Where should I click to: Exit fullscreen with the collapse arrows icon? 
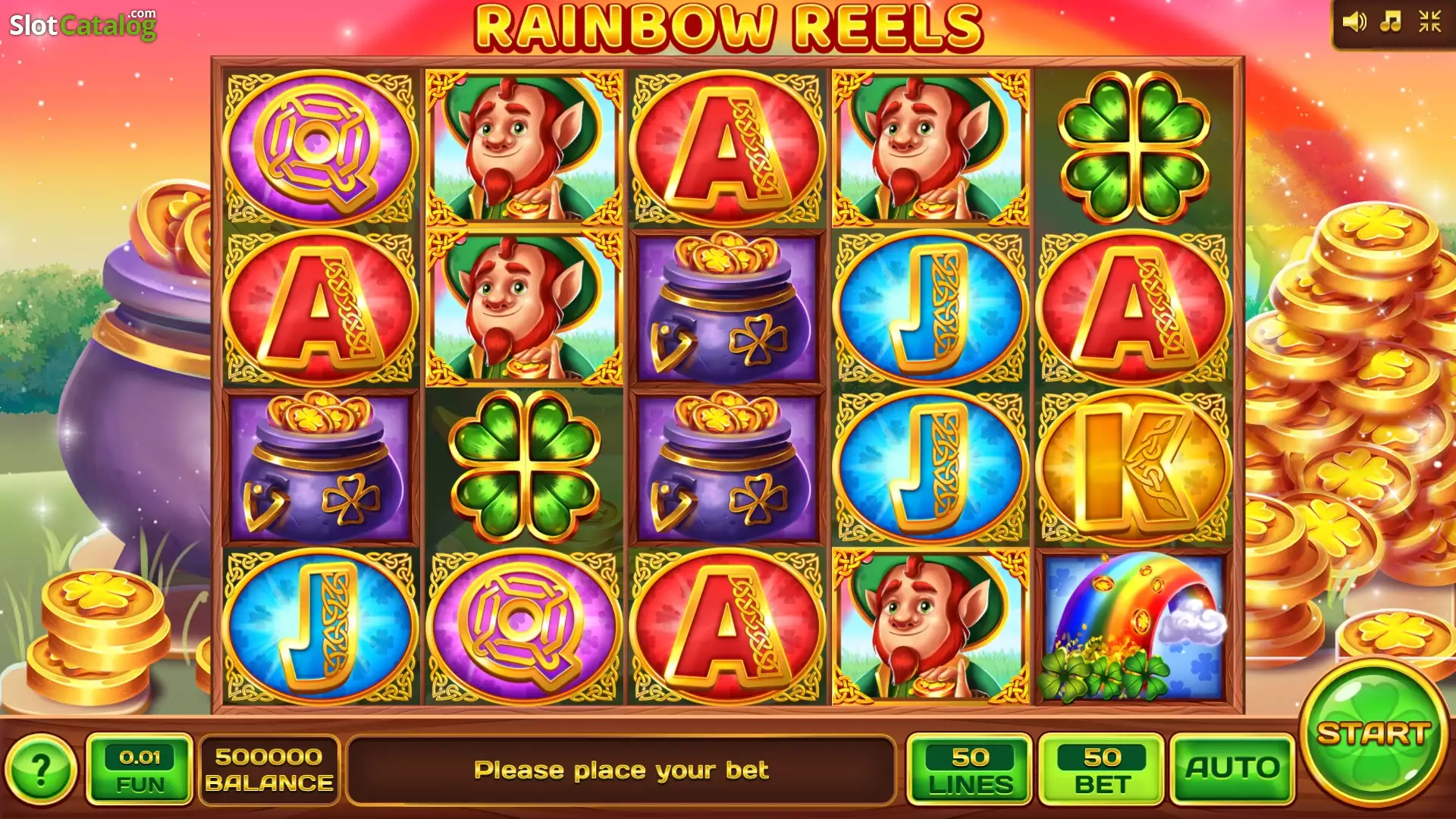click(x=1429, y=22)
